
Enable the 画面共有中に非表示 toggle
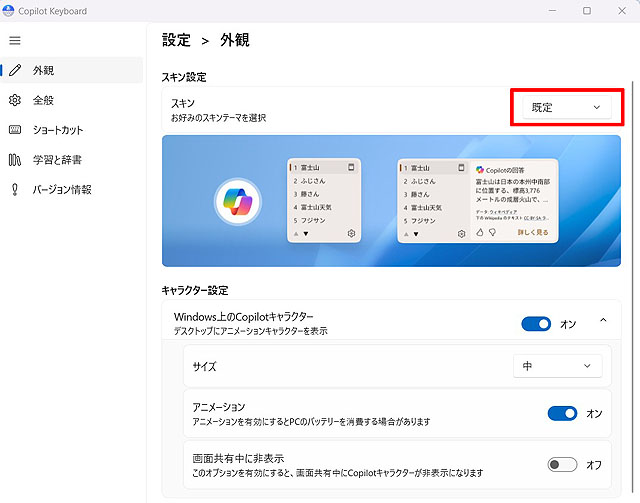563,464
